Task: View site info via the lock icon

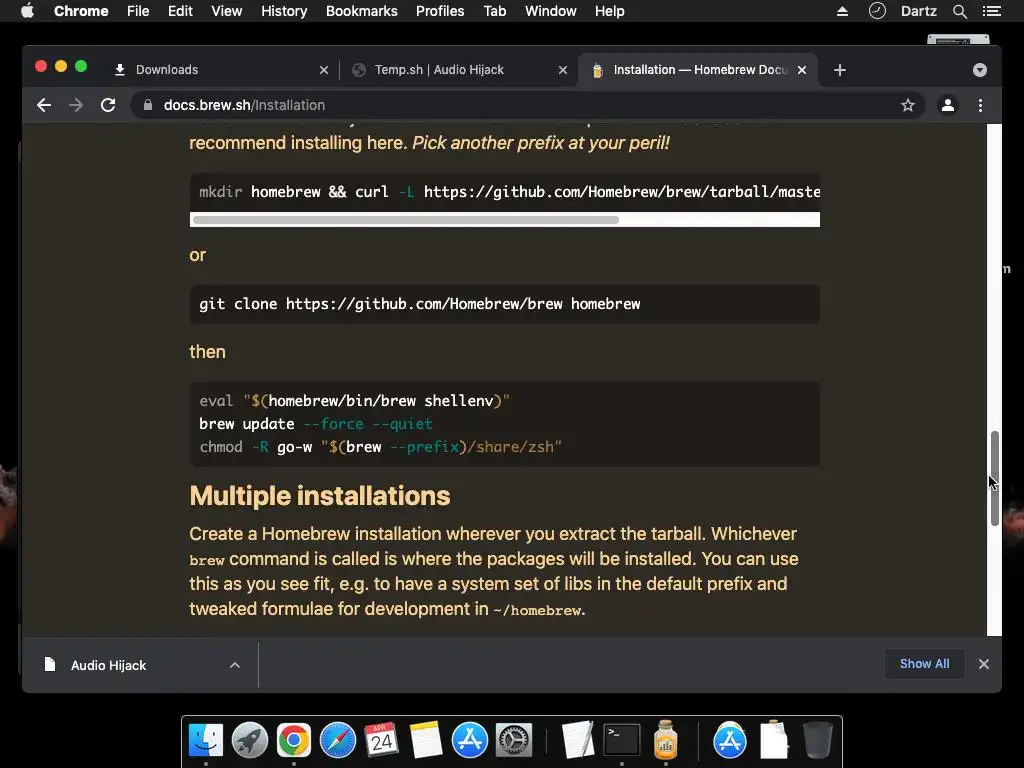Action: point(148,105)
